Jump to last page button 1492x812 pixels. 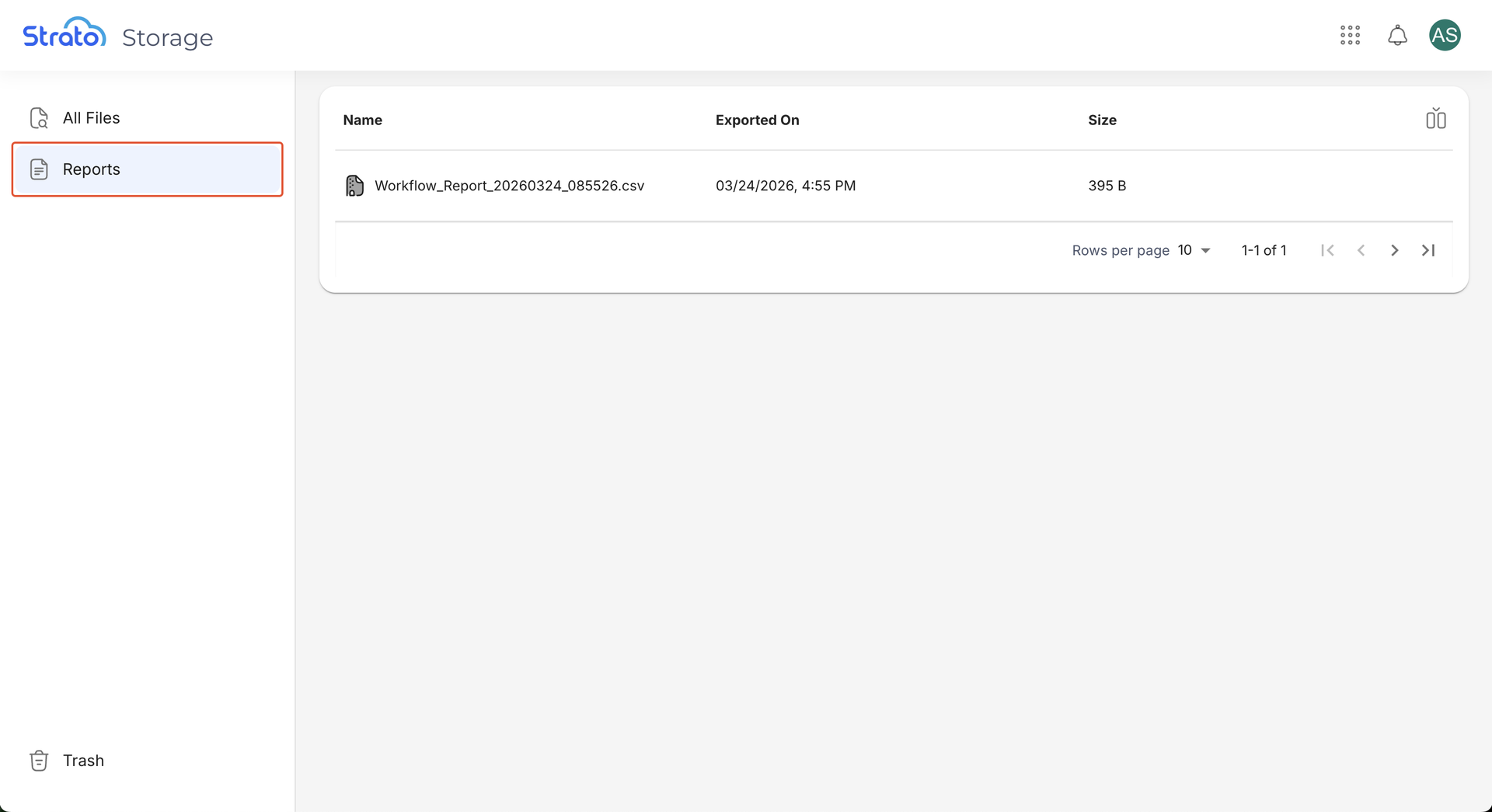(x=1428, y=250)
